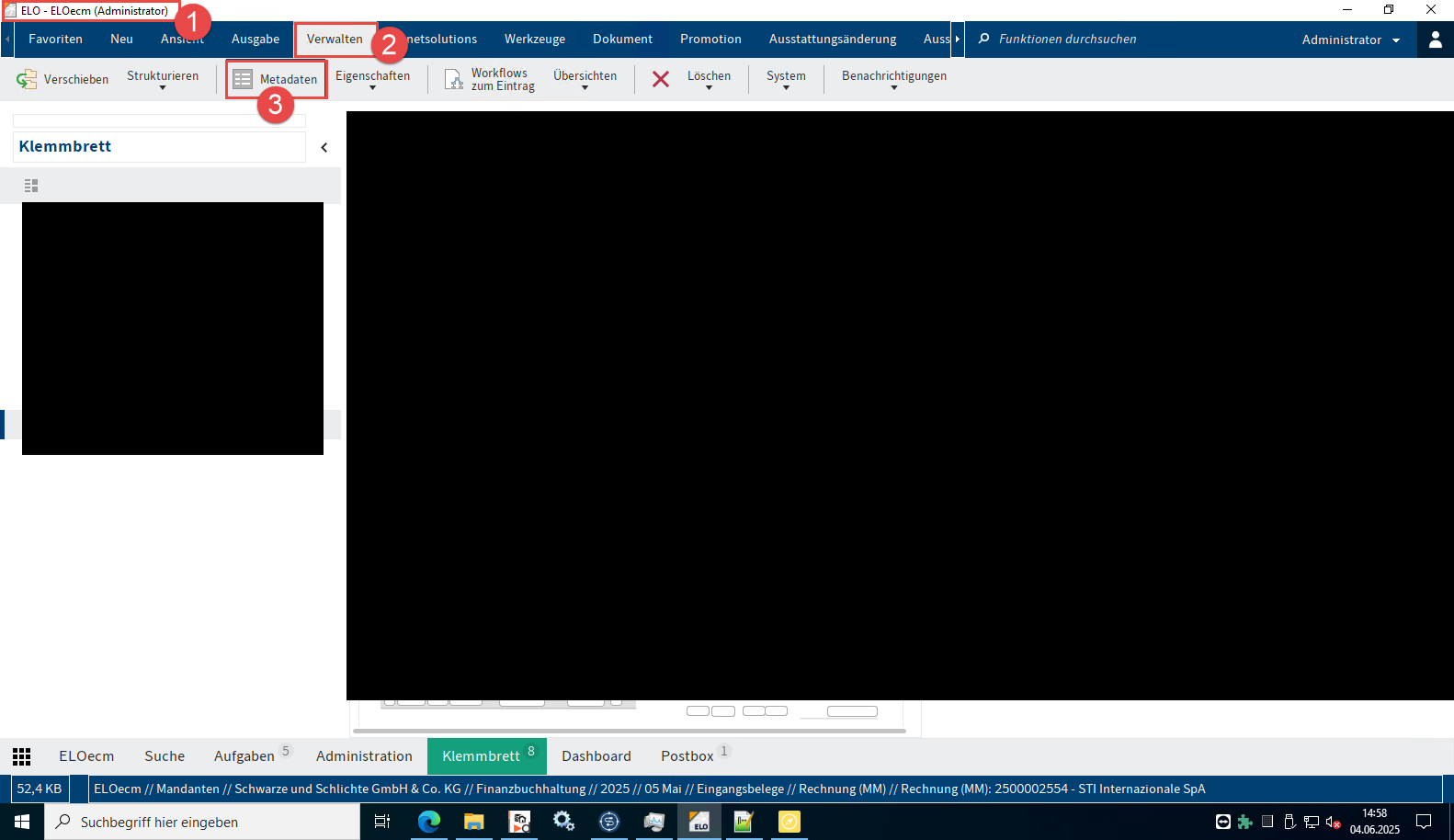
Task: Click the Übersichten button
Action: pyautogui.click(x=585, y=80)
